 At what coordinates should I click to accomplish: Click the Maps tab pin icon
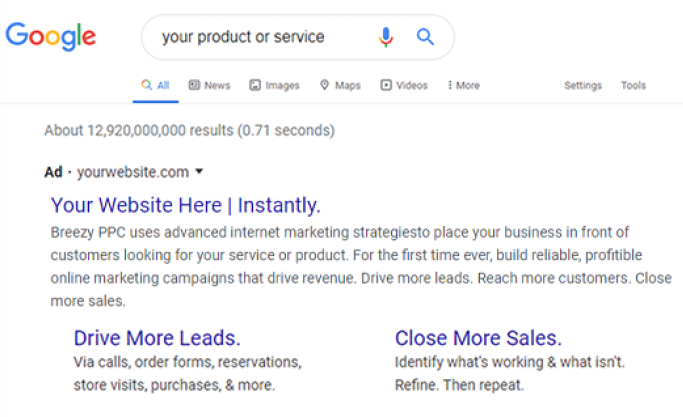tap(325, 86)
